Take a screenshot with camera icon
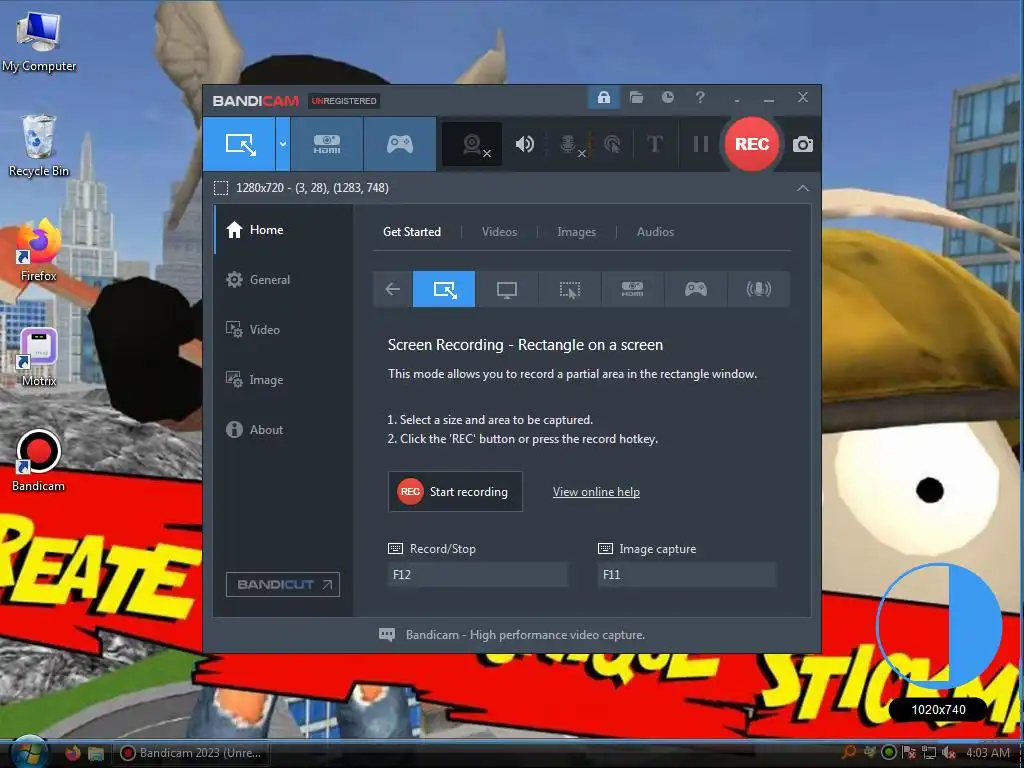 803,144
